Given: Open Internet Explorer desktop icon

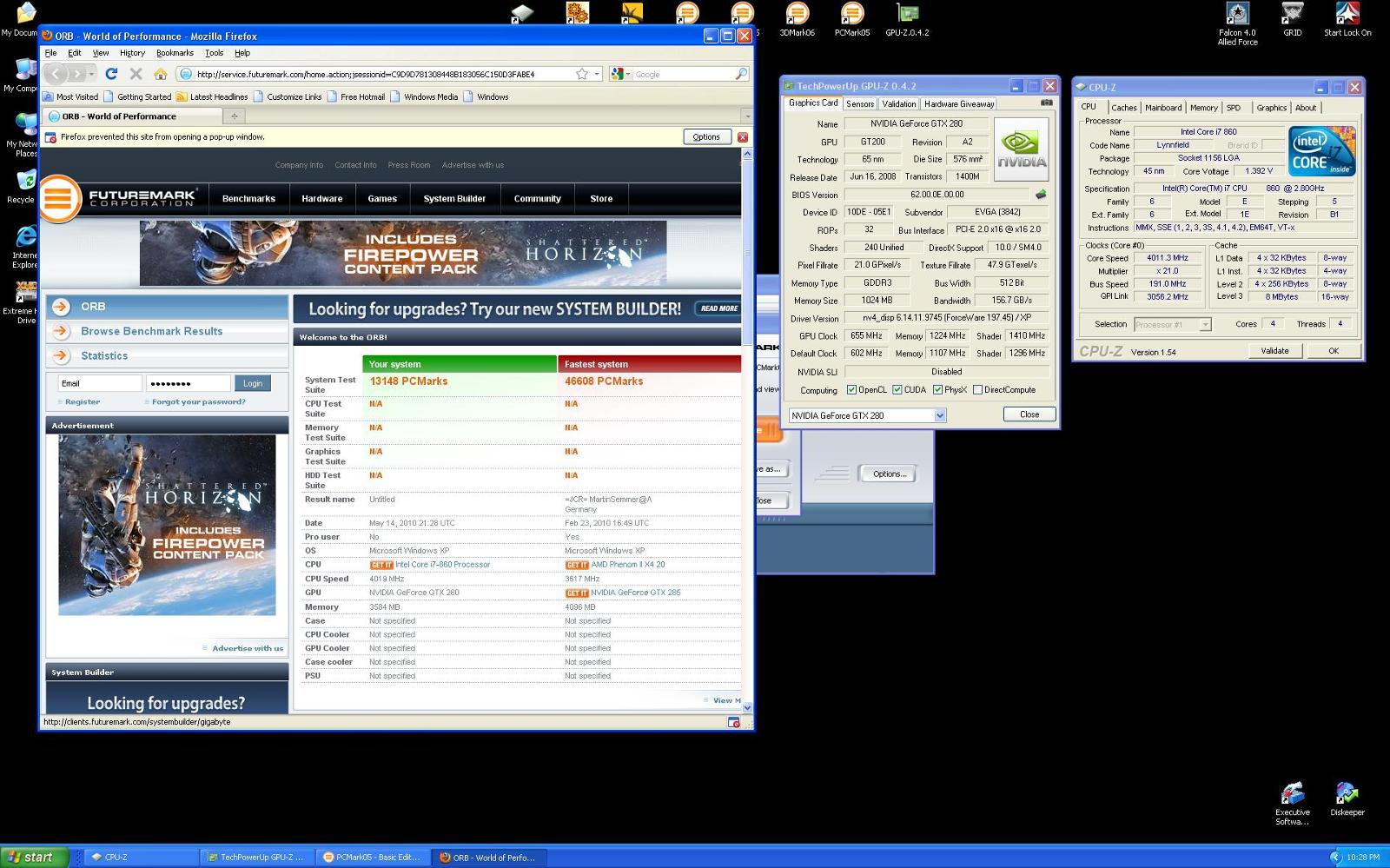Looking at the screenshot, I should [x=24, y=248].
